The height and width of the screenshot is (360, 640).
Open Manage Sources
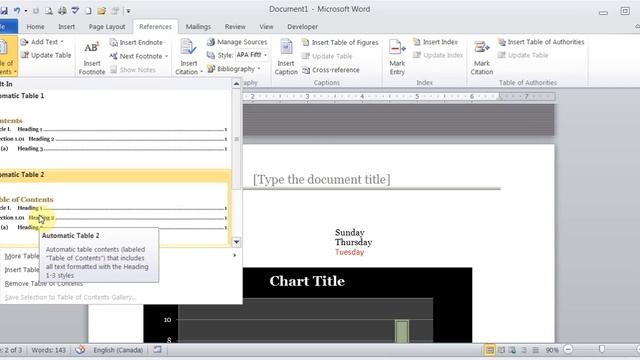pyautogui.click(x=237, y=42)
